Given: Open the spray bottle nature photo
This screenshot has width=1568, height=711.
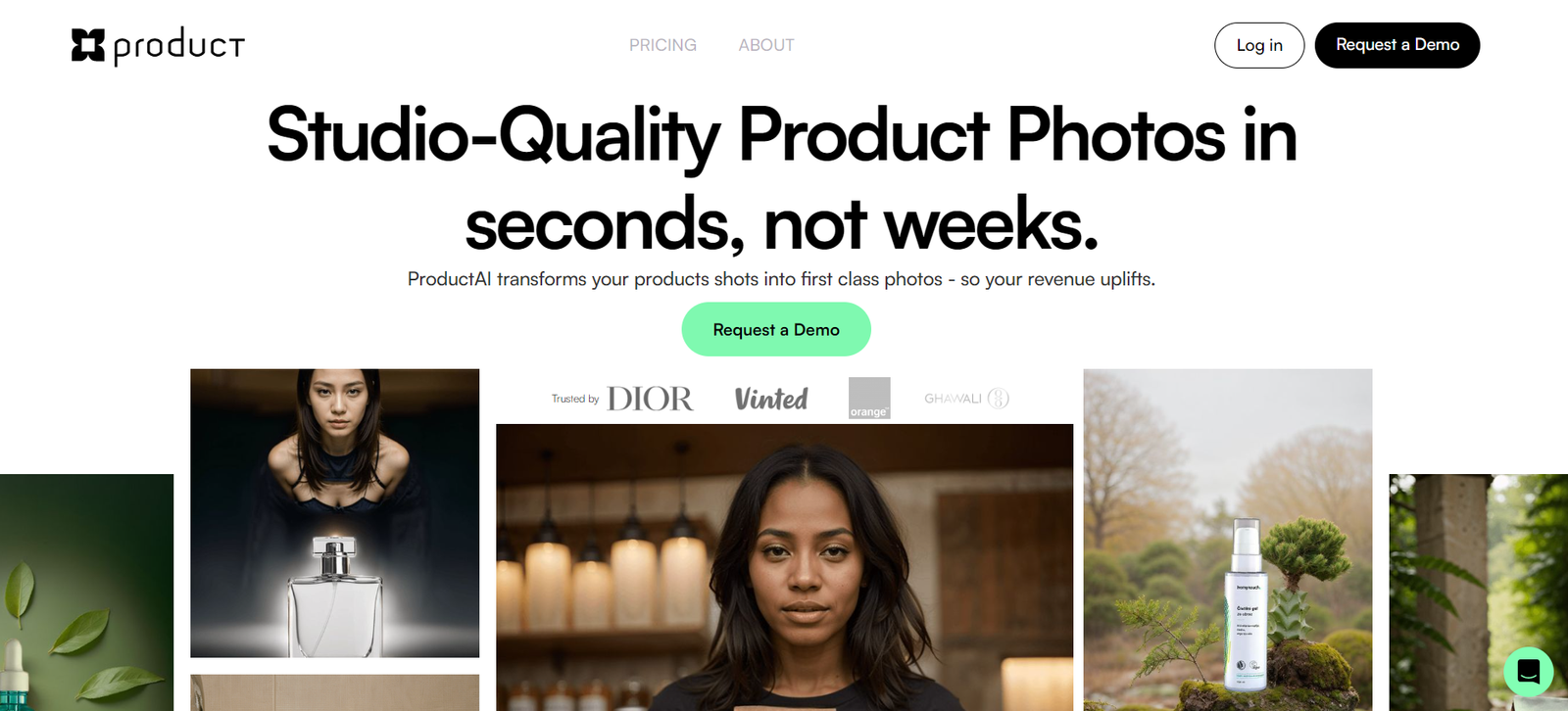Looking at the screenshot, I should (1228, 540).
